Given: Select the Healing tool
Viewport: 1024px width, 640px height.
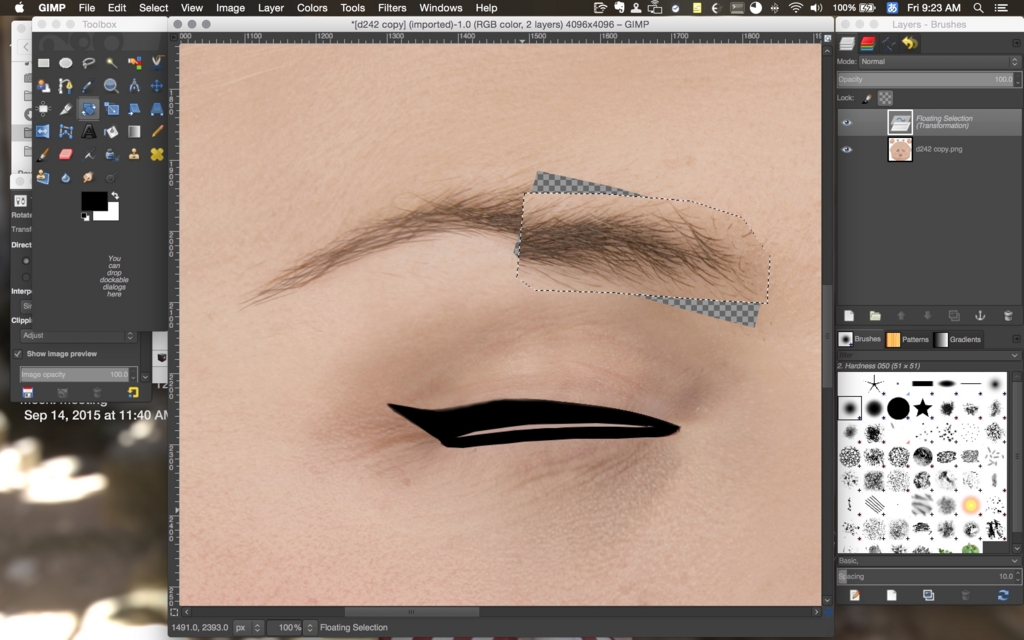Looking at the screenshot, I should 158,155.
